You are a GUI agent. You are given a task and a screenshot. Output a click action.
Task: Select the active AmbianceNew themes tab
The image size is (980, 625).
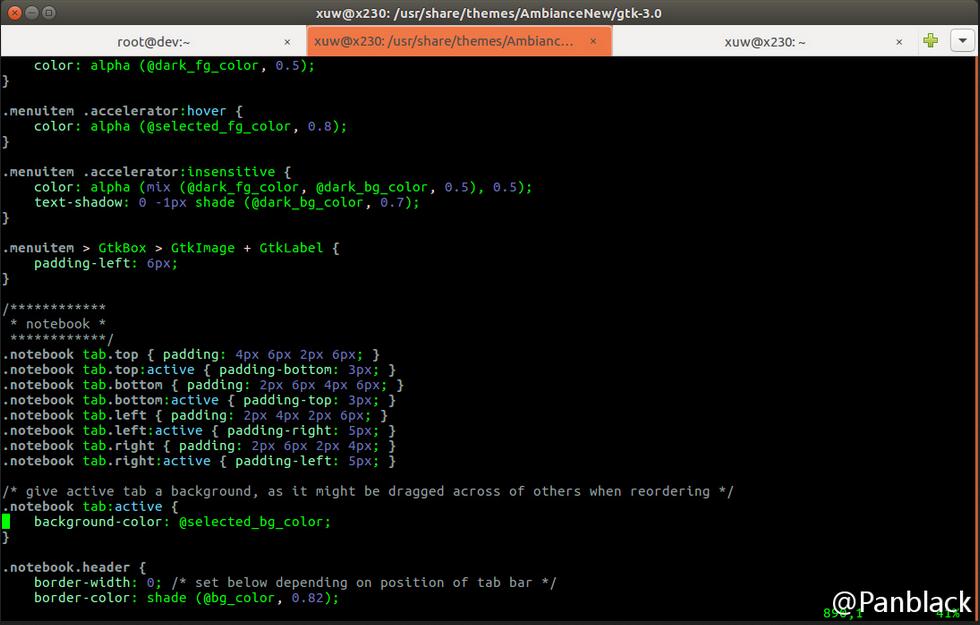pyautogui.click(x=444, y=42)
